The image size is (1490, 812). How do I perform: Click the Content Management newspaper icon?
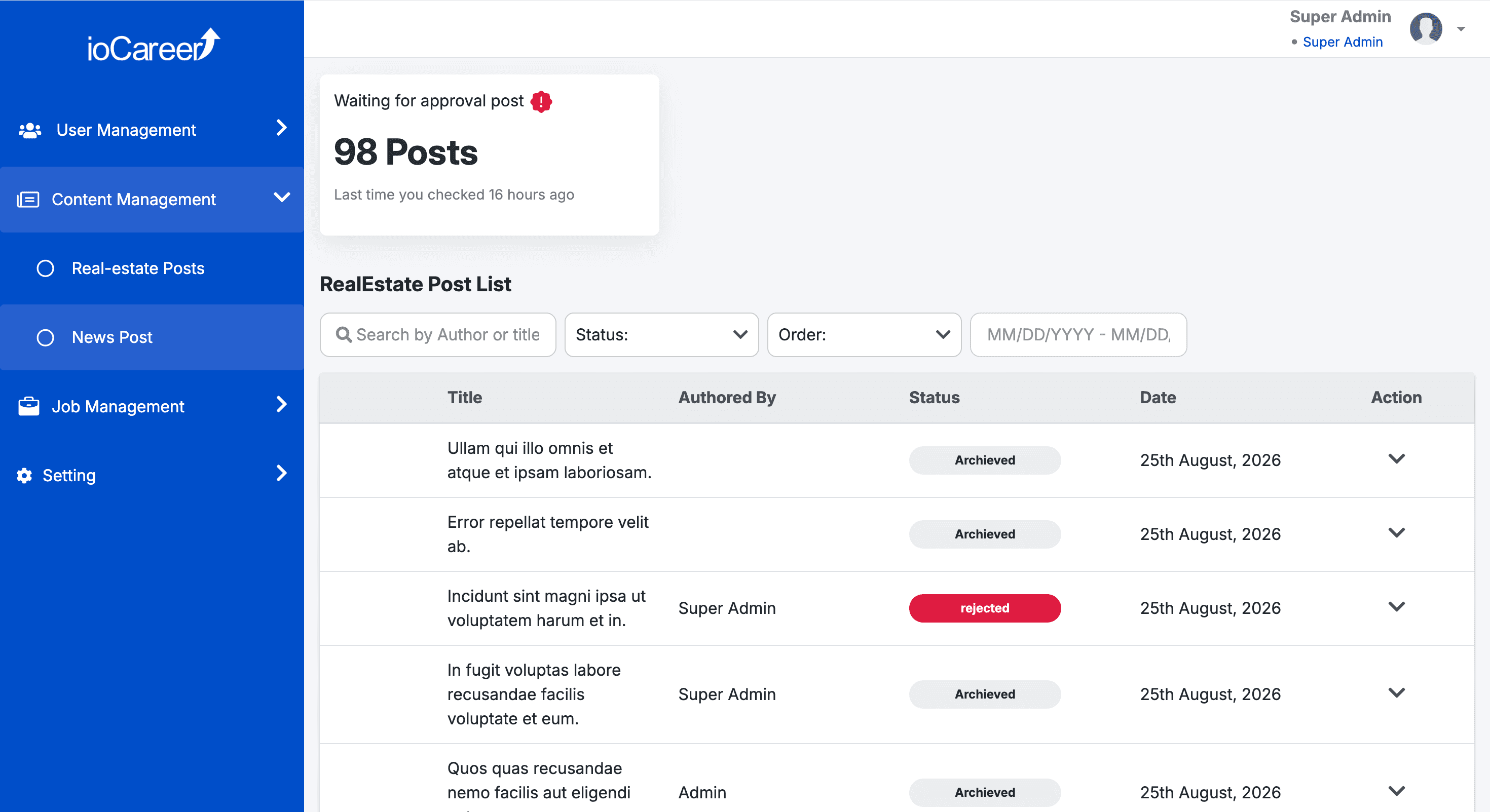28,200
